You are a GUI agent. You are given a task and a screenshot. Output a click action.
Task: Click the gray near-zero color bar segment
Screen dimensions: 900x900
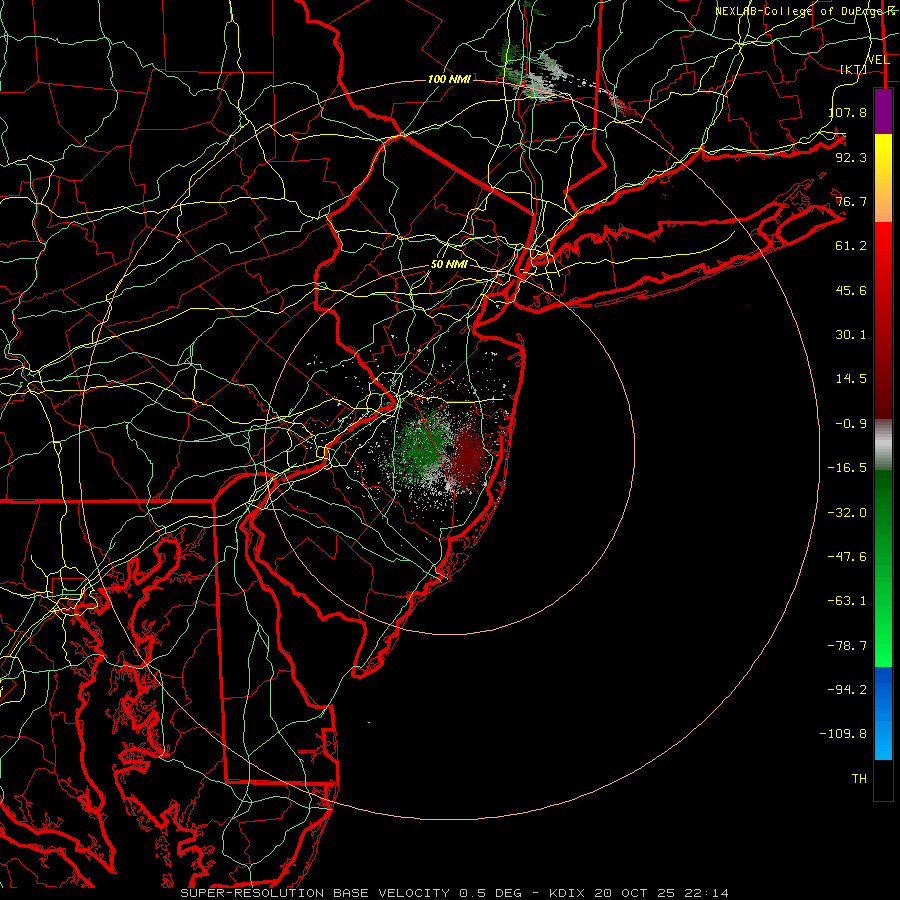883,445
